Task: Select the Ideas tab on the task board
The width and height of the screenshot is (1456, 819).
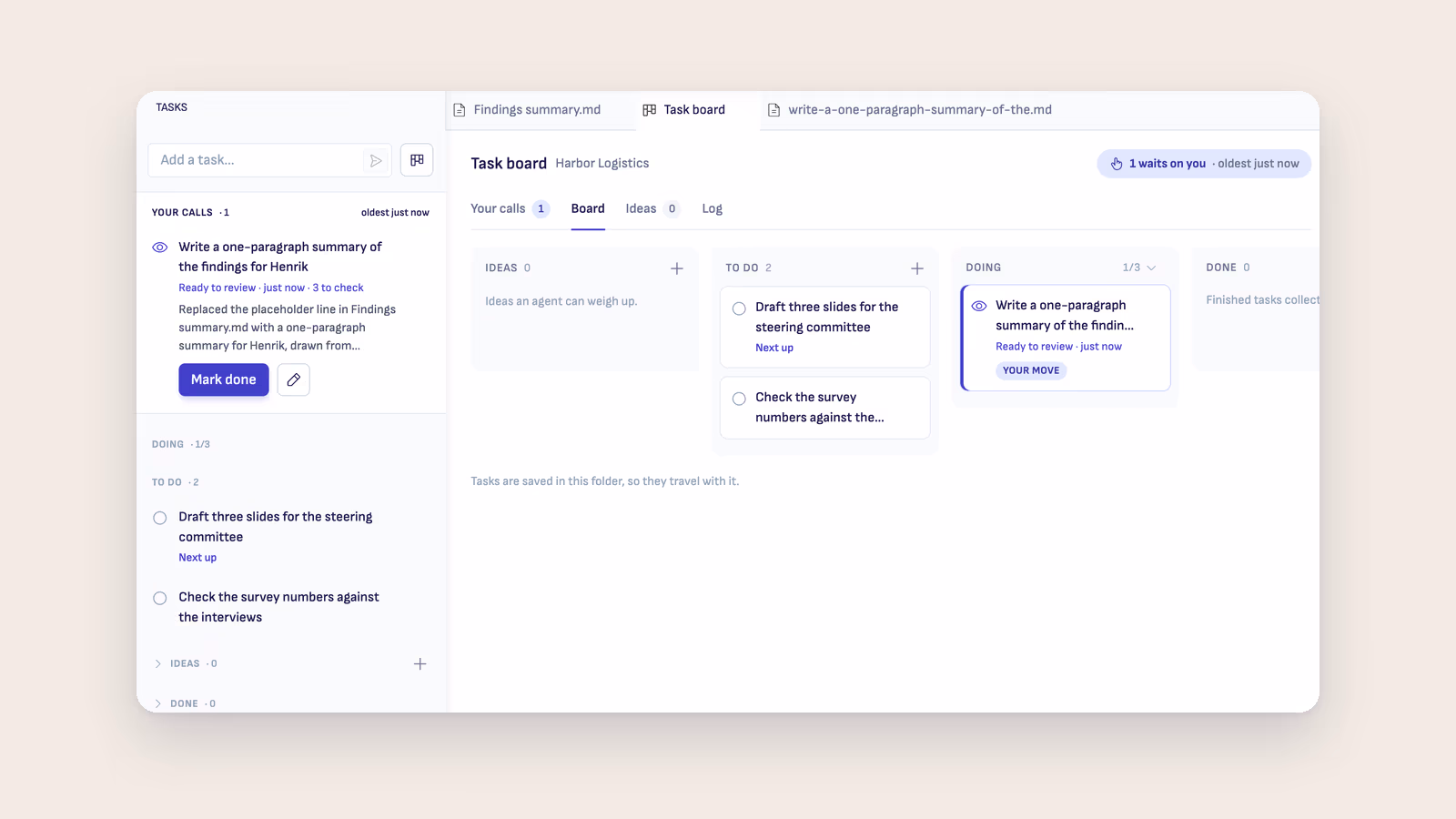Action: [x=652, y=209]
